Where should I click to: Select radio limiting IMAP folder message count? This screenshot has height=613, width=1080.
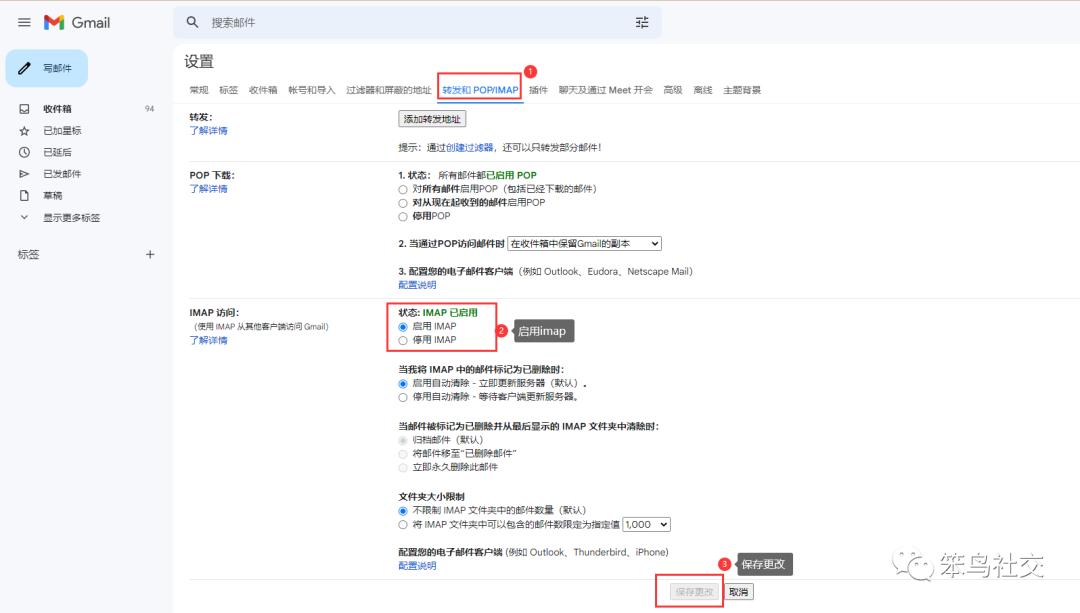click(403, 525)
